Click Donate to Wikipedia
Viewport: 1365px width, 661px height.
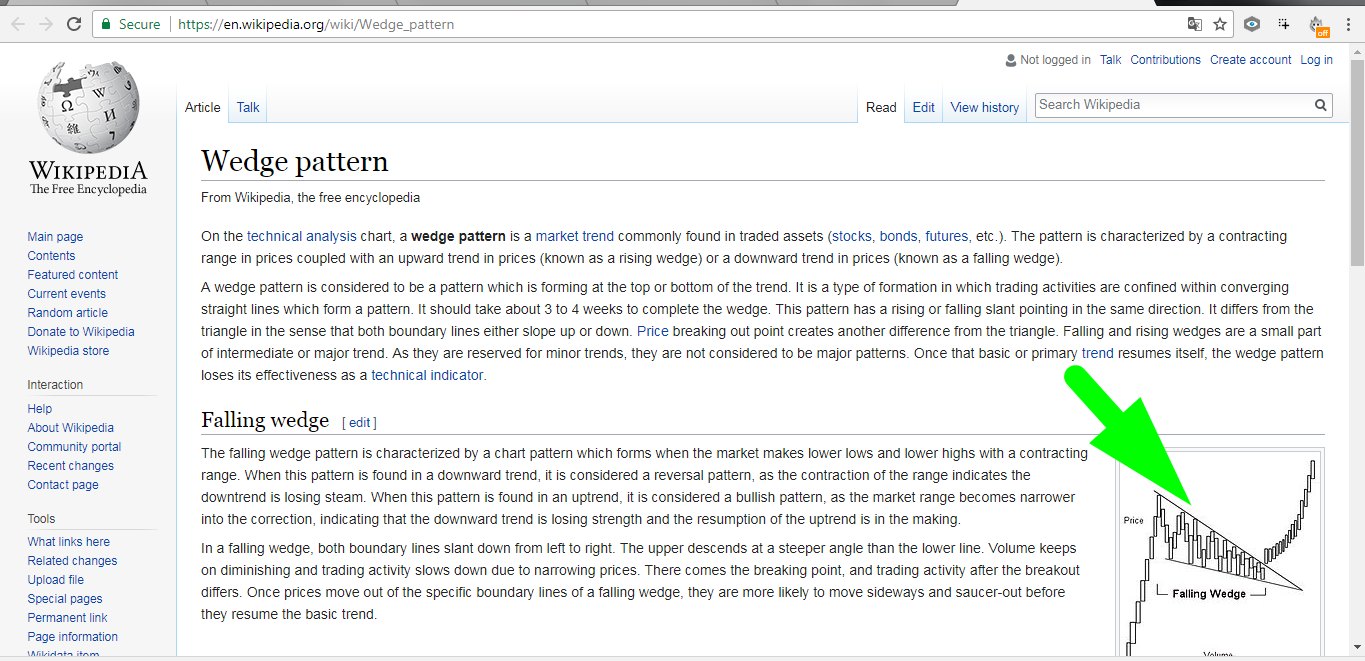(81, 332)
